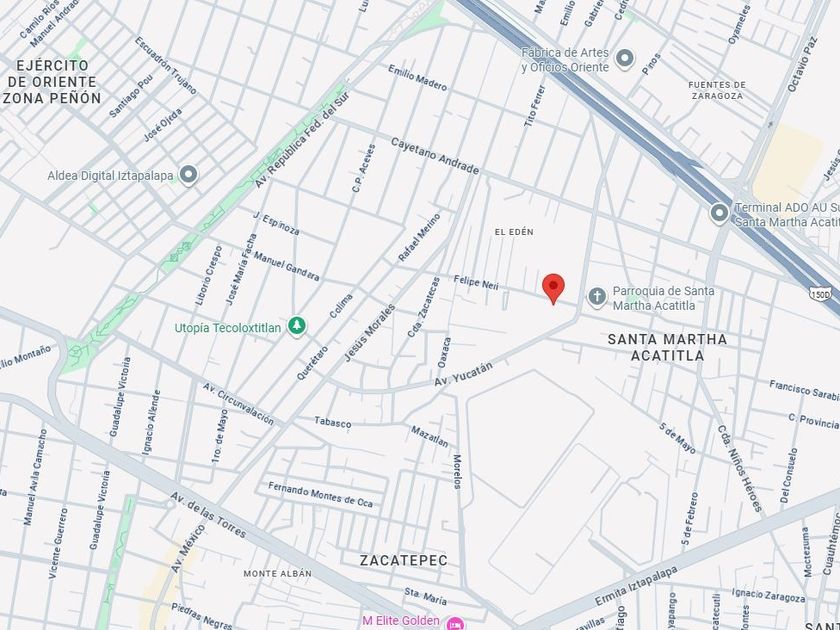Open the Parroquia de Santa Martha Acatitla label

tap(663, 298)
